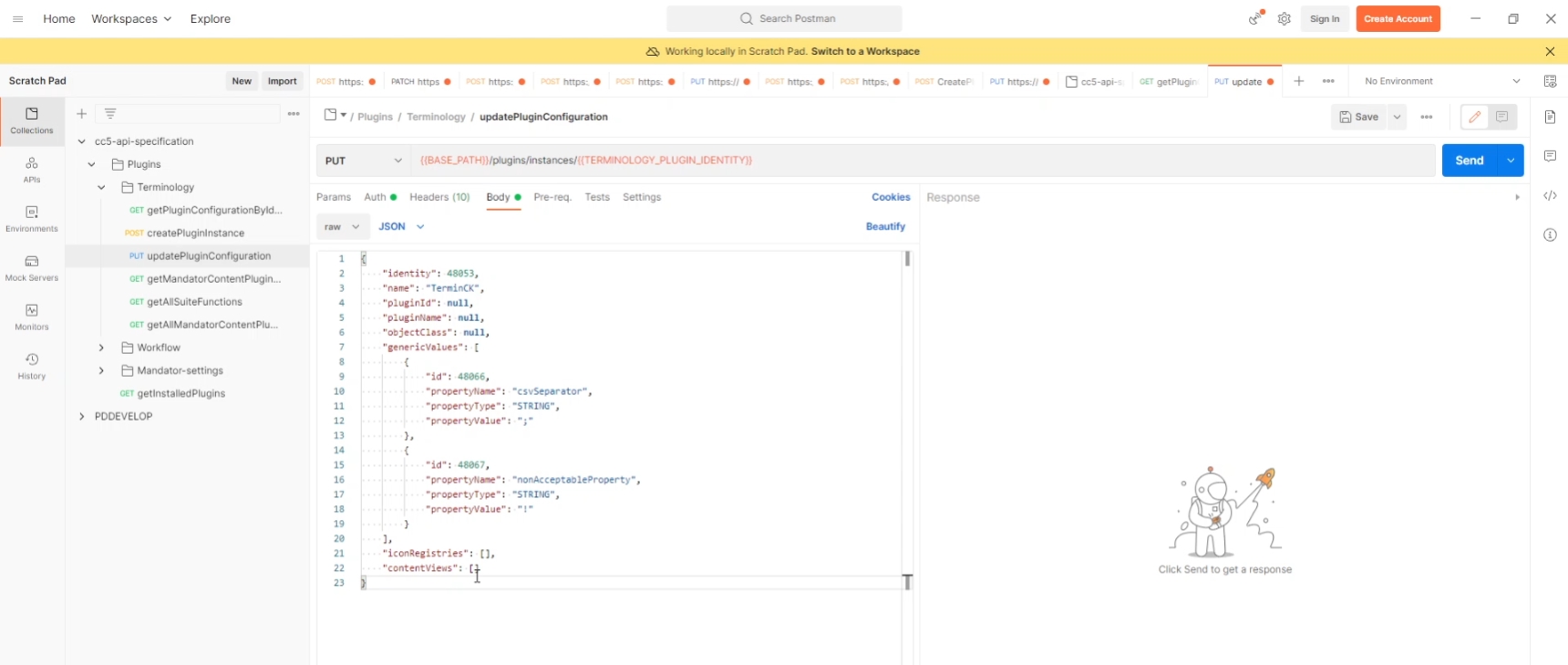Open the Collections sidebar panel
Image resolution: width=1568 pixels, height=665 pixels.
(32, 120)
